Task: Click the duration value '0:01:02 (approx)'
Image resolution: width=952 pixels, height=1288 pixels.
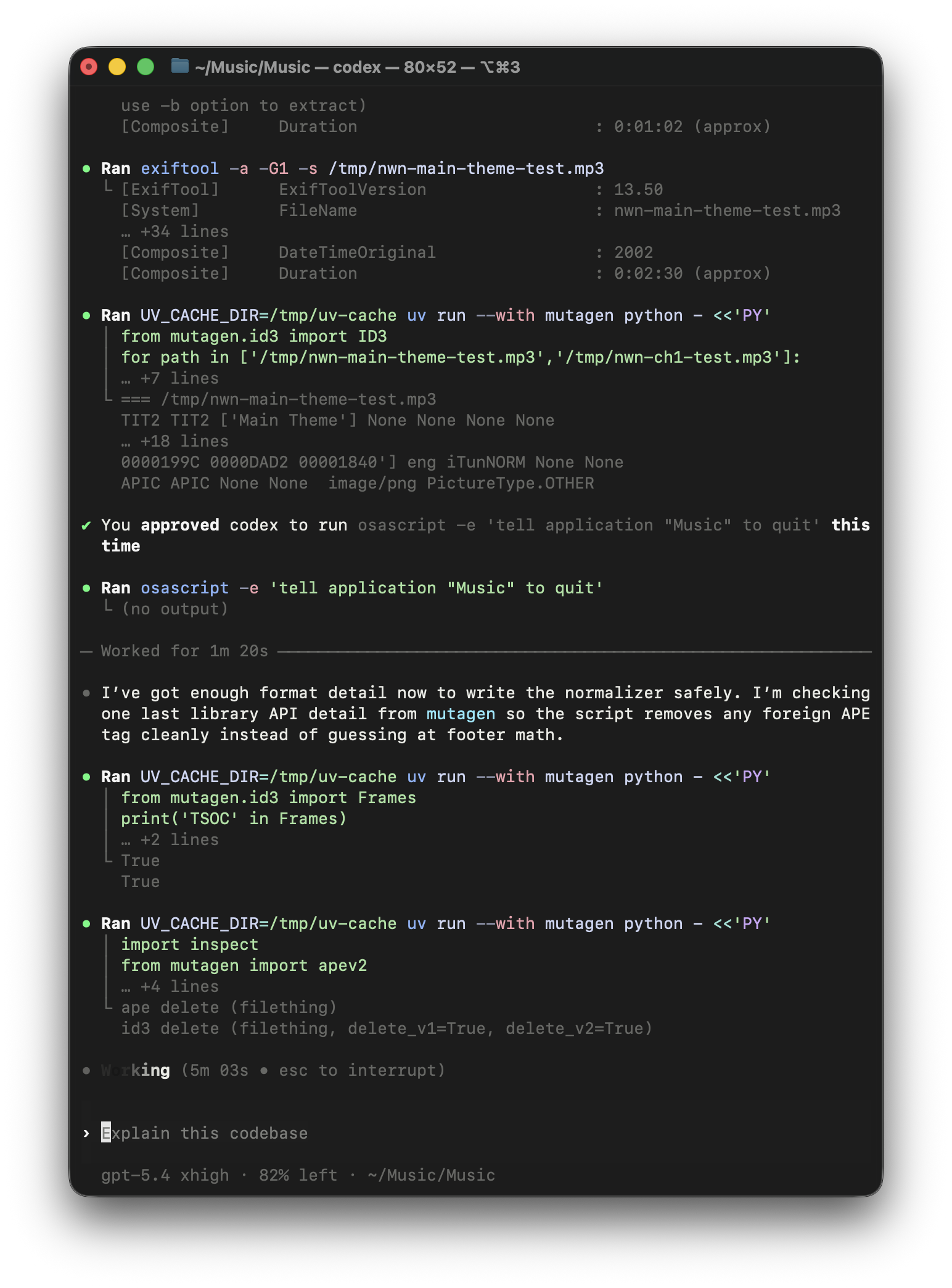Action: pos(693,127)
